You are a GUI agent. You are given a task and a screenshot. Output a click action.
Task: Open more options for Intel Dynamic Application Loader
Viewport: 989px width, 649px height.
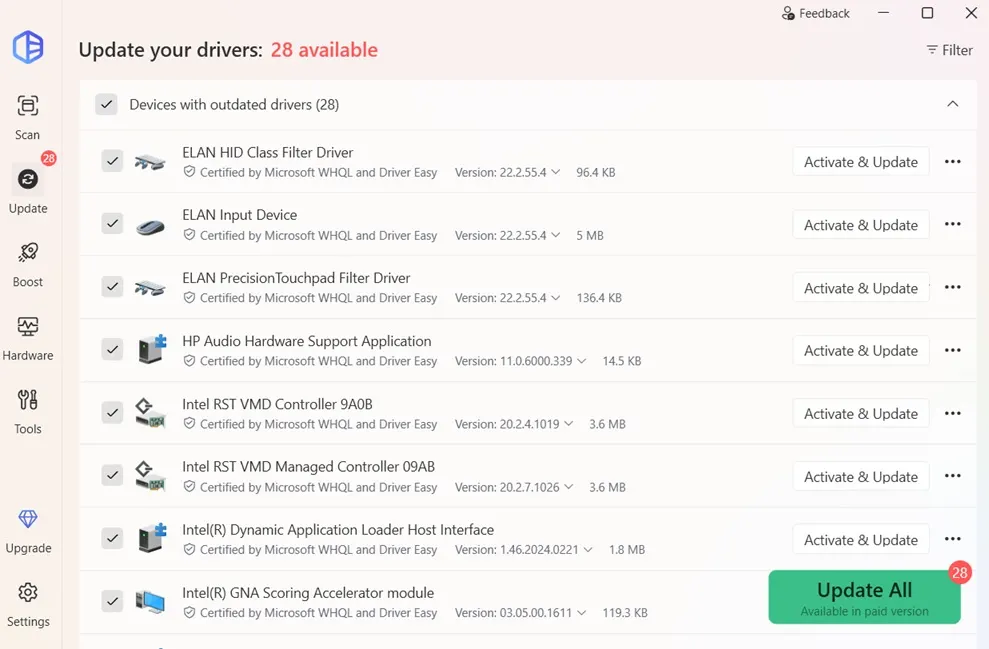pos(952,539)
